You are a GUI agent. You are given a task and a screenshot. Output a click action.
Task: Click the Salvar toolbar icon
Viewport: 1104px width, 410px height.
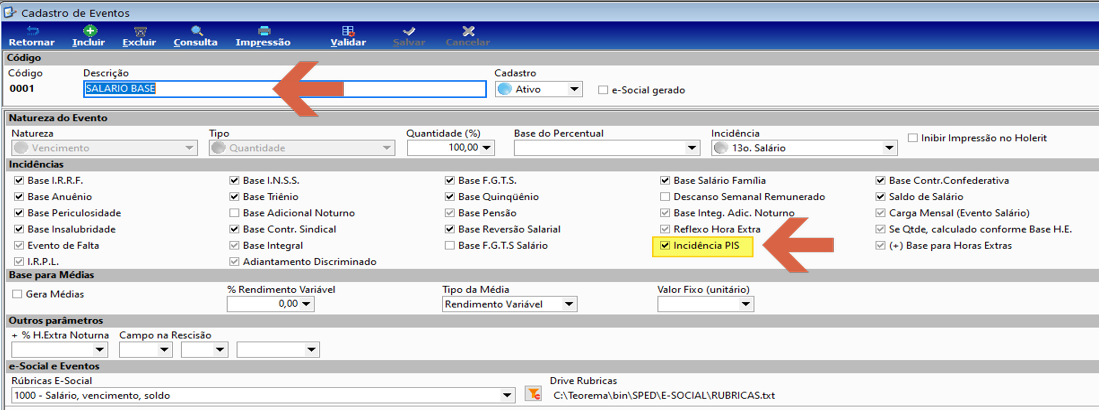point(409,31)
